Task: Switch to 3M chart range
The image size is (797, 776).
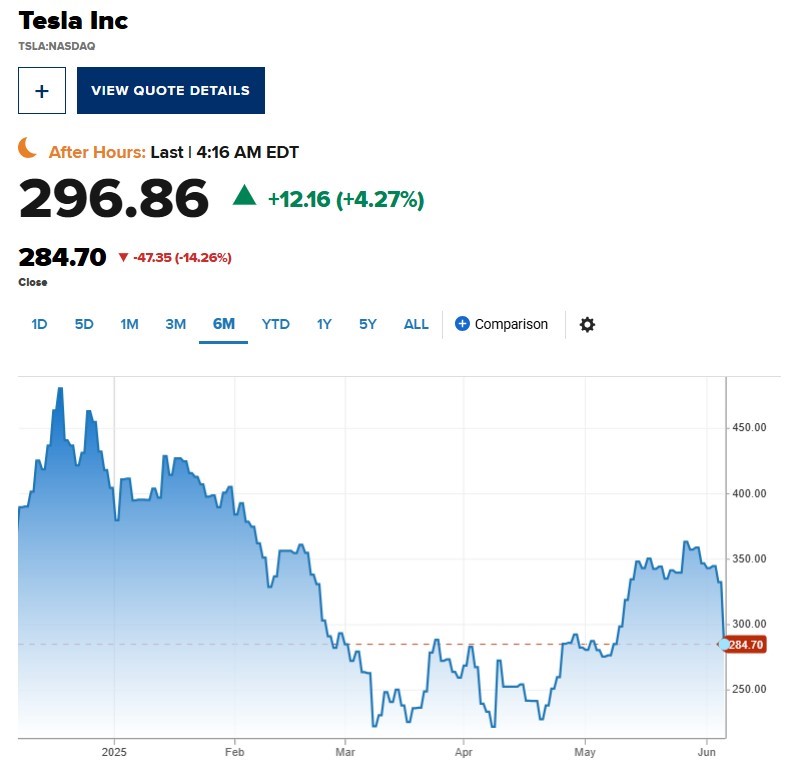Action: [176, 324]
